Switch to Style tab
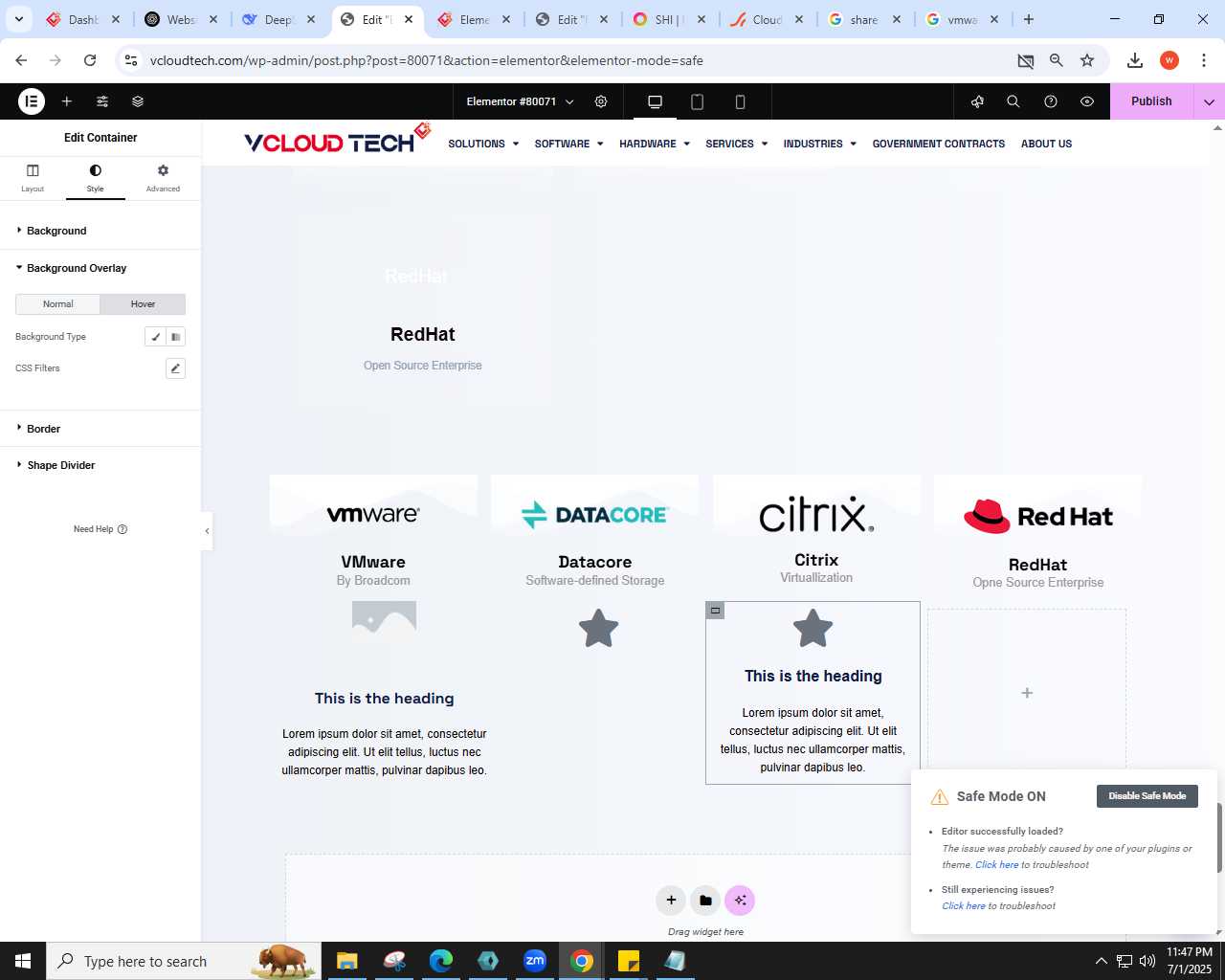This screenshot has height=980, width=1225. (x=95, y=178)
